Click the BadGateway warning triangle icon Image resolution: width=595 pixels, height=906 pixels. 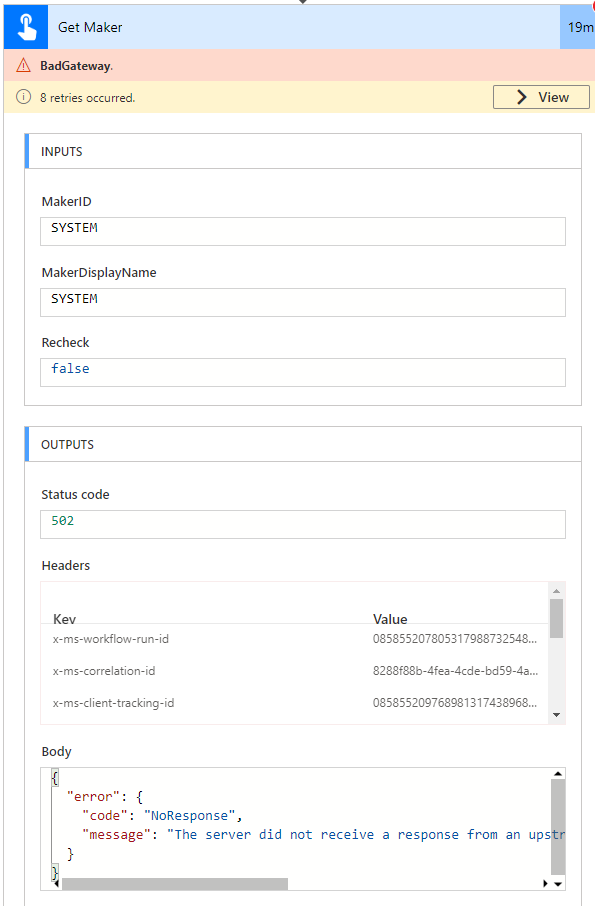coord(23,64)
